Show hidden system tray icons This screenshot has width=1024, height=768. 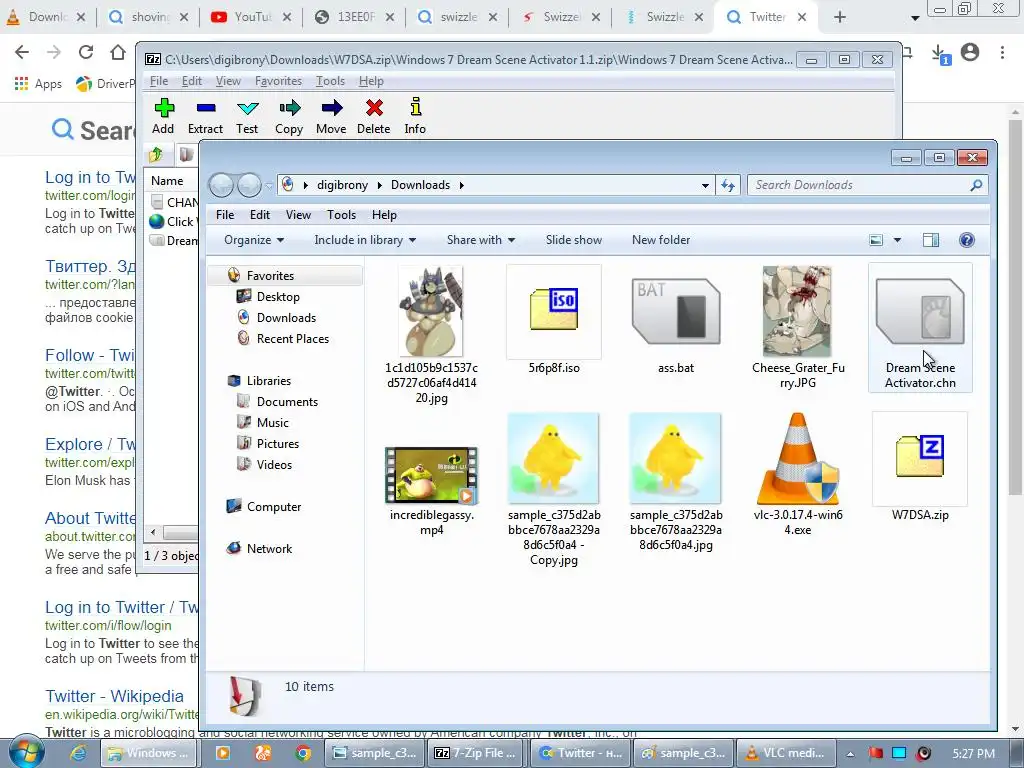tap(850, 754)
